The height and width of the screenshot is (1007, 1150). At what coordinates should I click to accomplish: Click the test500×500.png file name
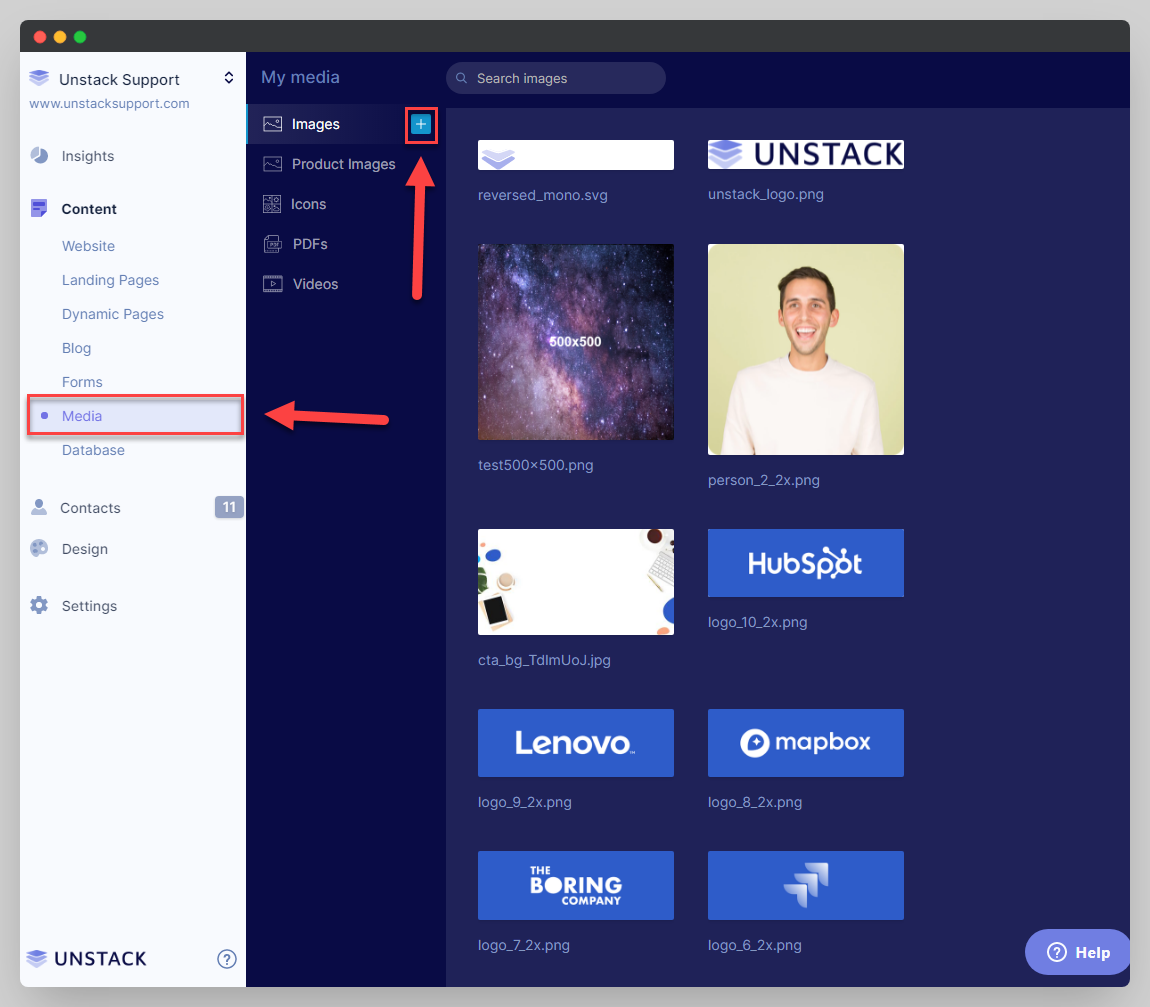[535, 465]
